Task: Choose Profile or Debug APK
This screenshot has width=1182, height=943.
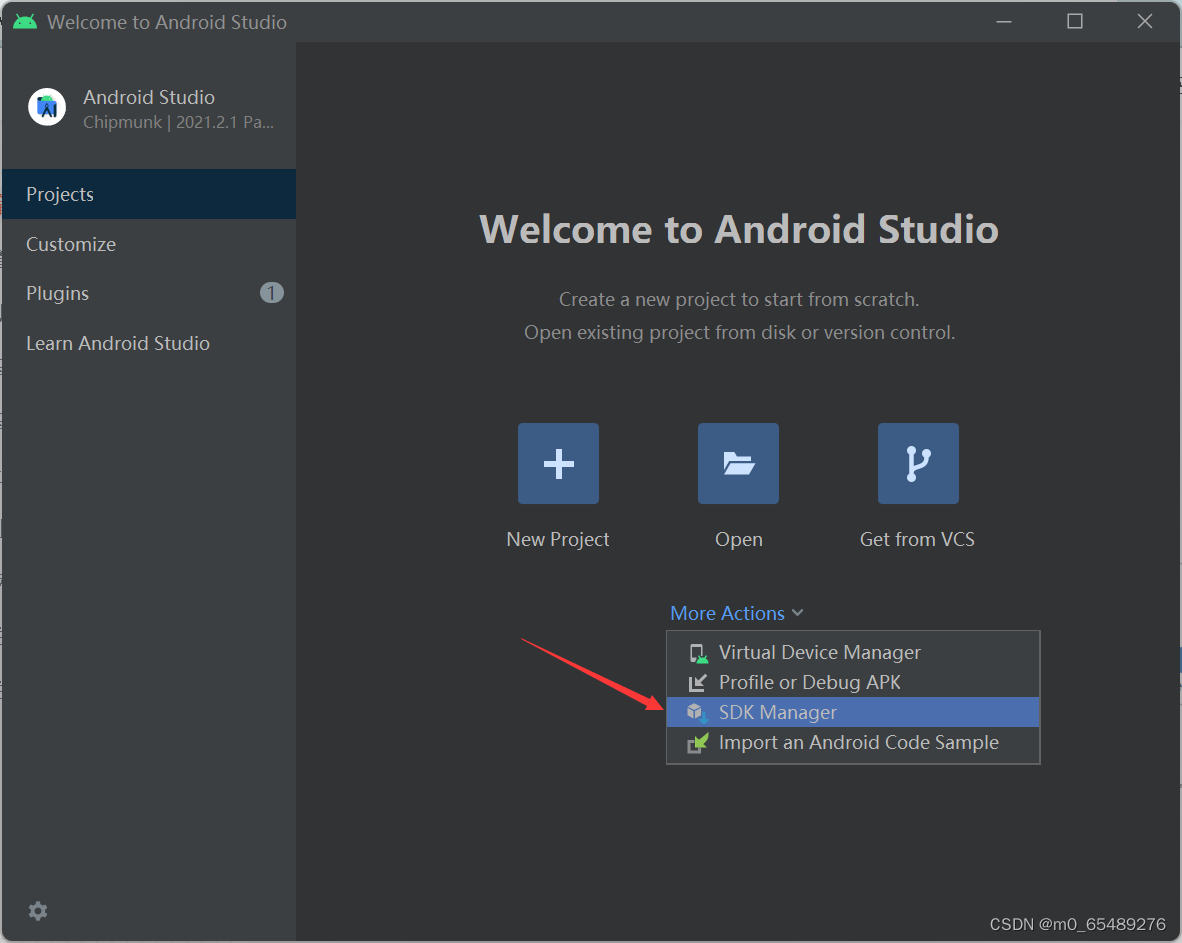Action: pos(853,683)
